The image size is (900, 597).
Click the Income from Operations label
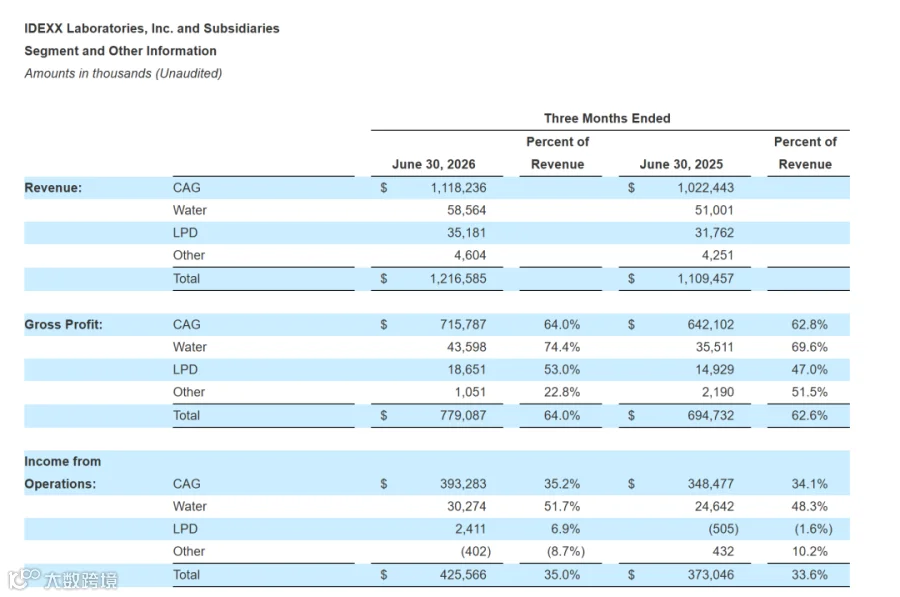tap(62, 472)
